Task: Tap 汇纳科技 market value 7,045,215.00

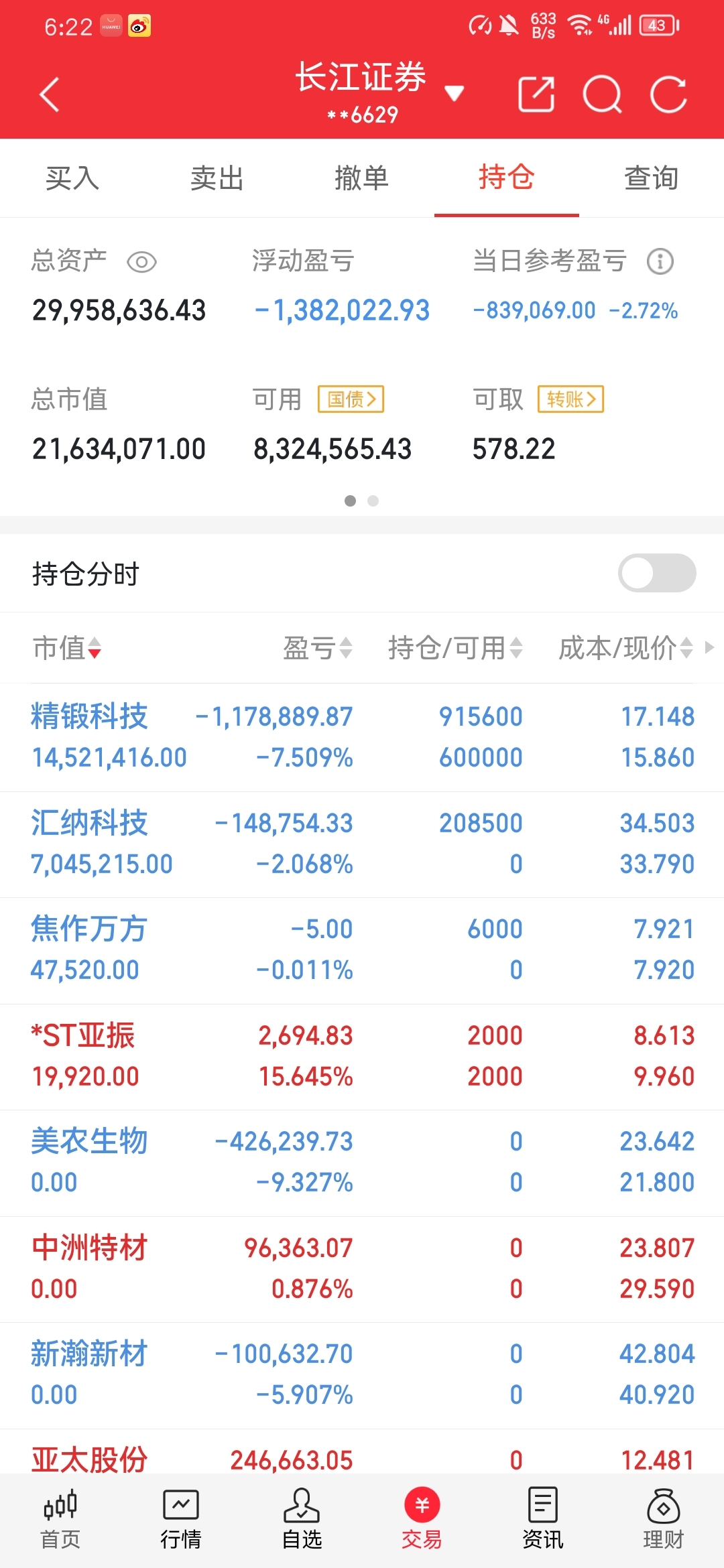Action: point(102,864)
